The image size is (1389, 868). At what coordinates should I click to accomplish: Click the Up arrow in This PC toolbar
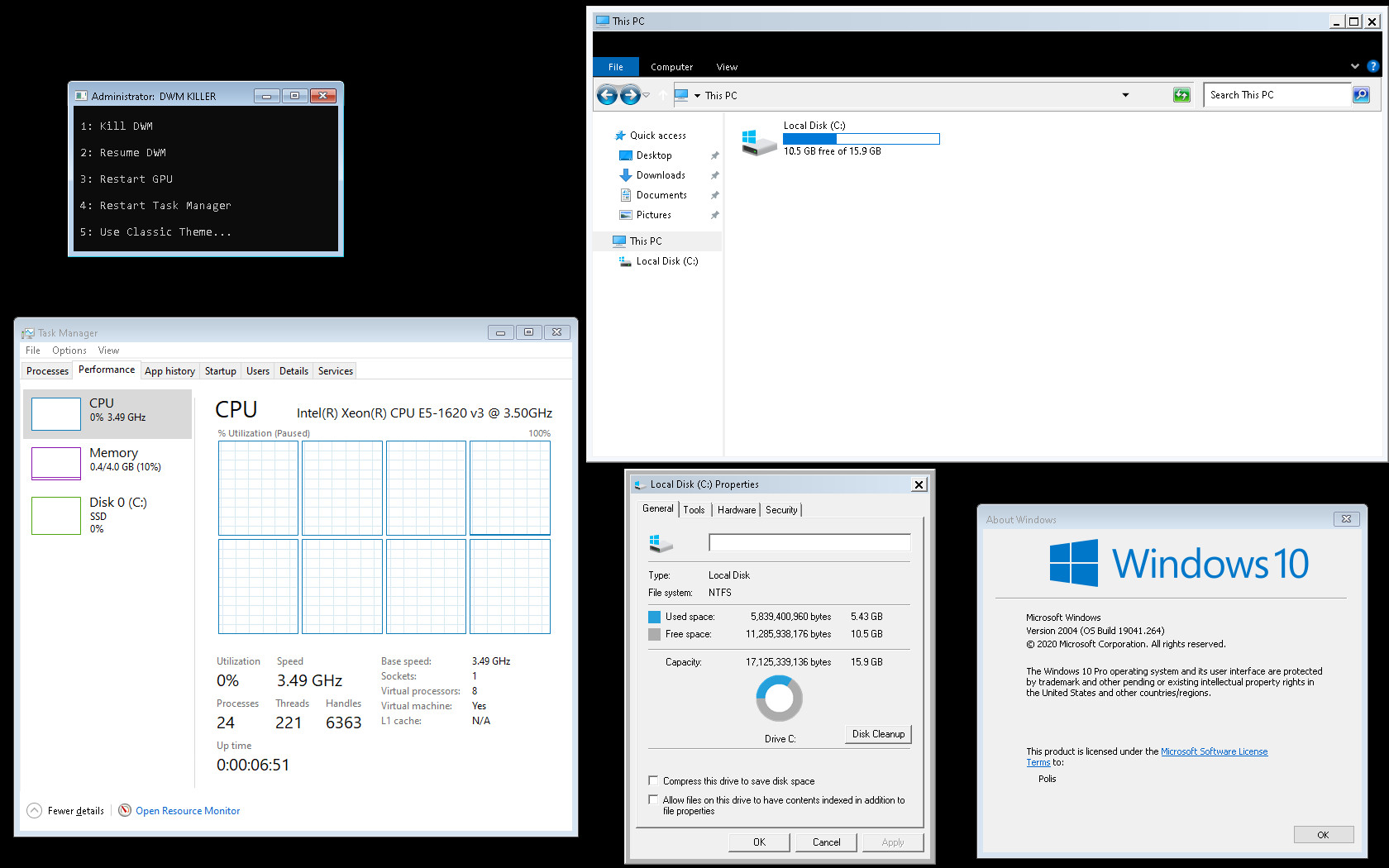pos(663,95)
